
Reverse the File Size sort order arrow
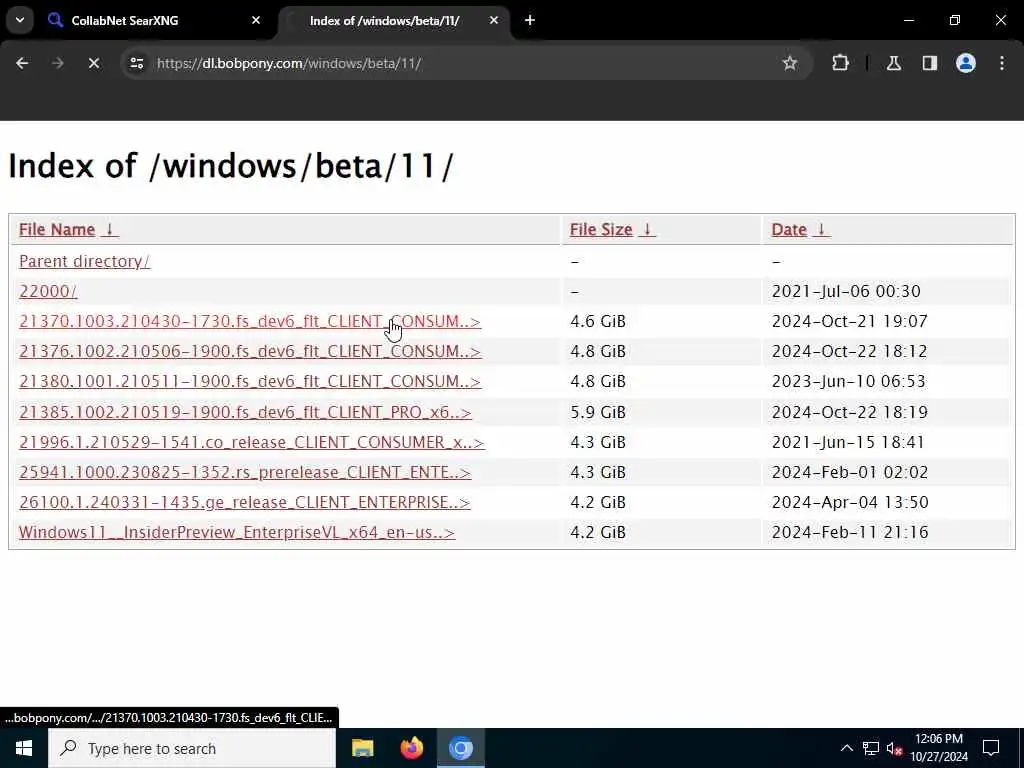tap(647, 229)
